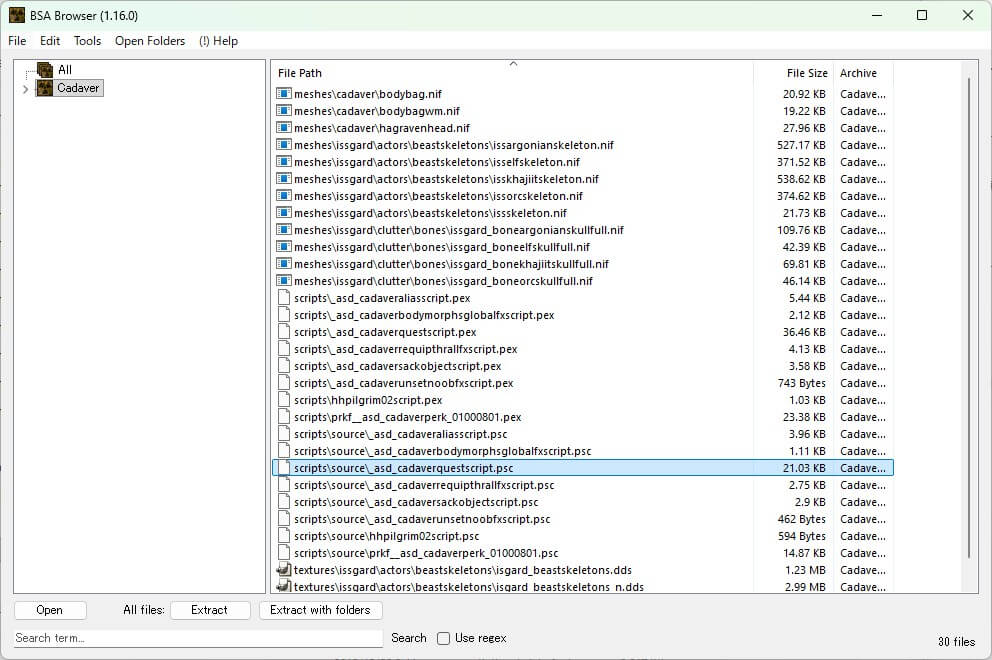The width and height of the screenshot is (992, 660).
Task: Click the bodybag.nif mesh file icon
Action: point(283,94)
